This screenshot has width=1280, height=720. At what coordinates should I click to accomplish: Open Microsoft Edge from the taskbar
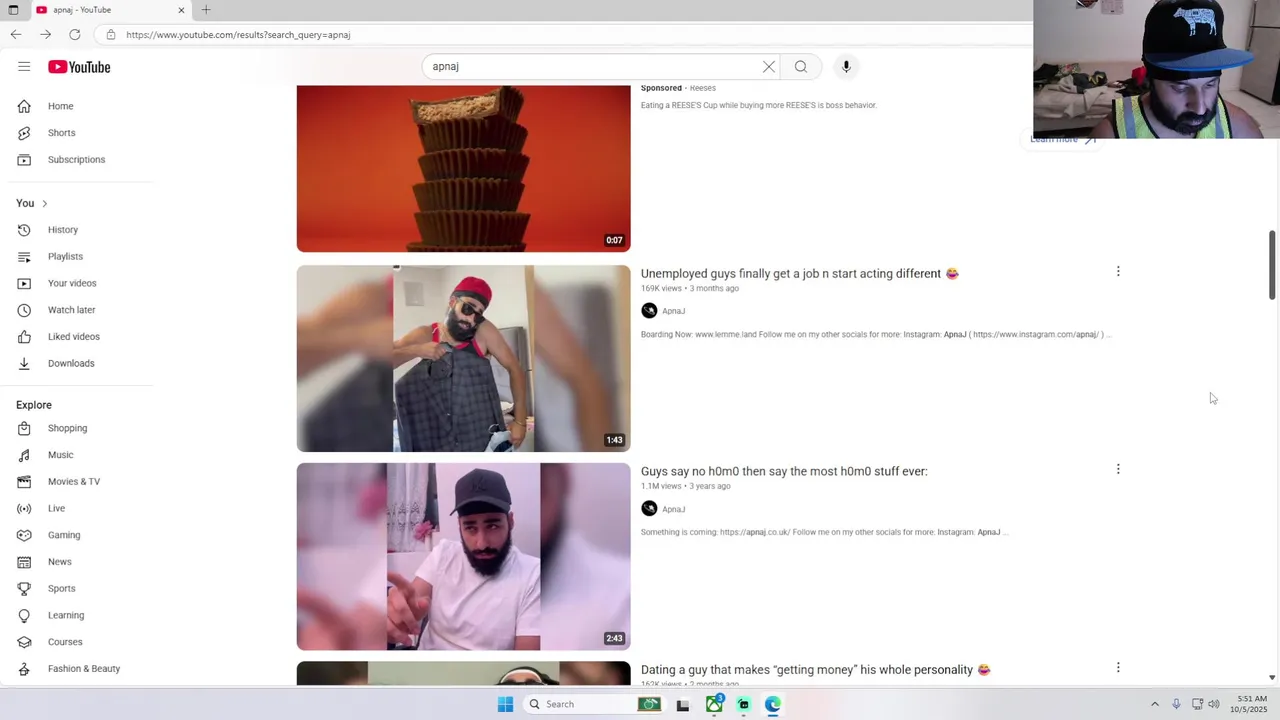click(773, 704)
